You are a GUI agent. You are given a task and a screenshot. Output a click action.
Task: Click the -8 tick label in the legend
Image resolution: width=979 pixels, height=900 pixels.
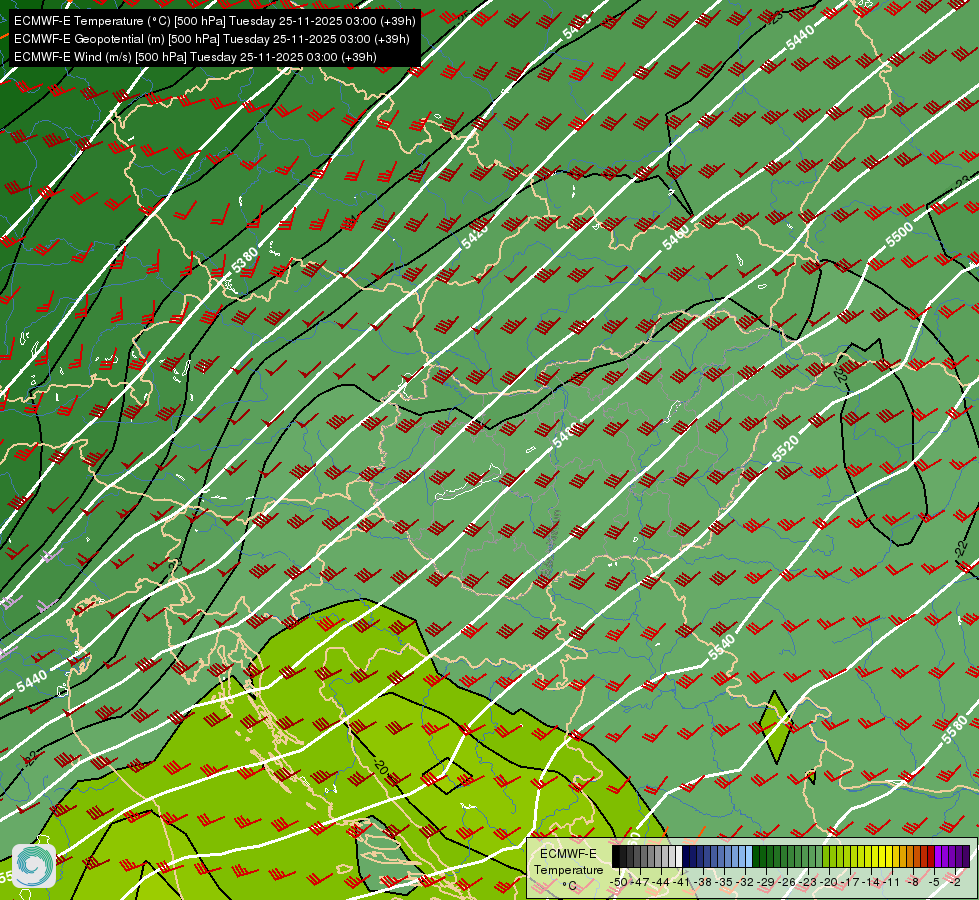(913, 882)
